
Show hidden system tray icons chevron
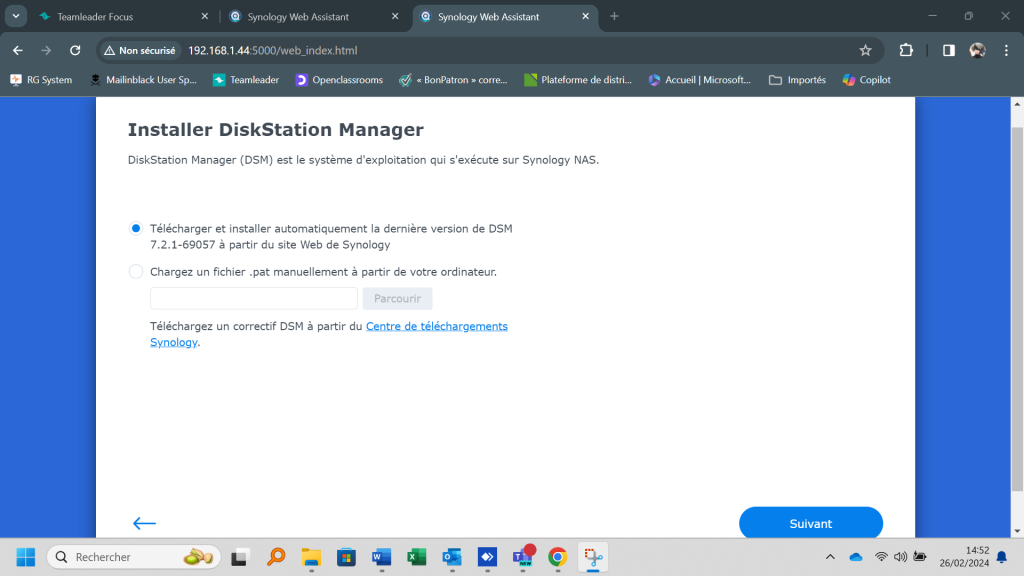click(x=830, y=557)
